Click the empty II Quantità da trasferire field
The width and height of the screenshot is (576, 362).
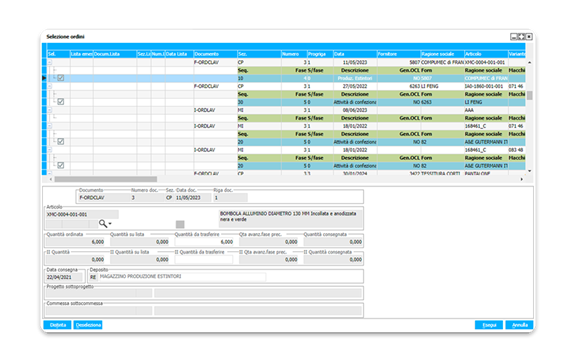click(x=204, y=259)
